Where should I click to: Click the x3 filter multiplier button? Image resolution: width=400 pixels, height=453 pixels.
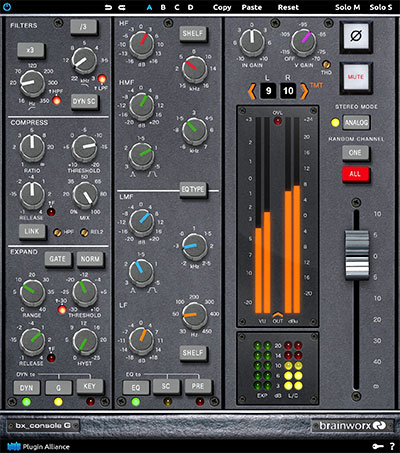(30, 50)
